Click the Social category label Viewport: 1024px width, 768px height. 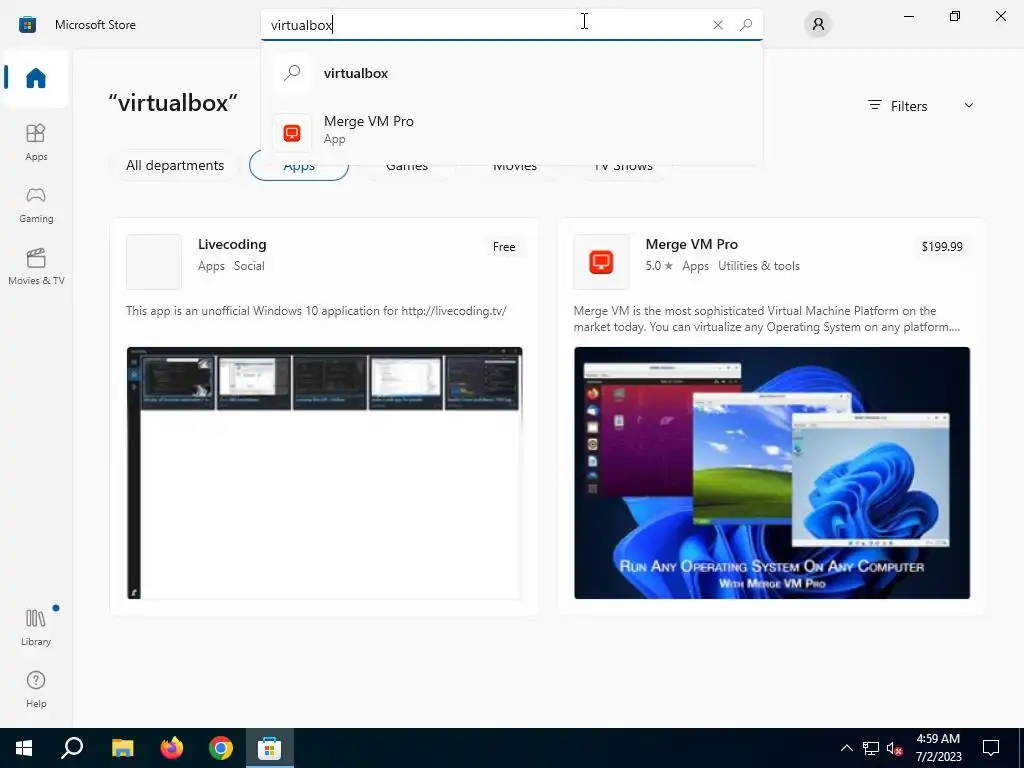click(x=249, y=266)
